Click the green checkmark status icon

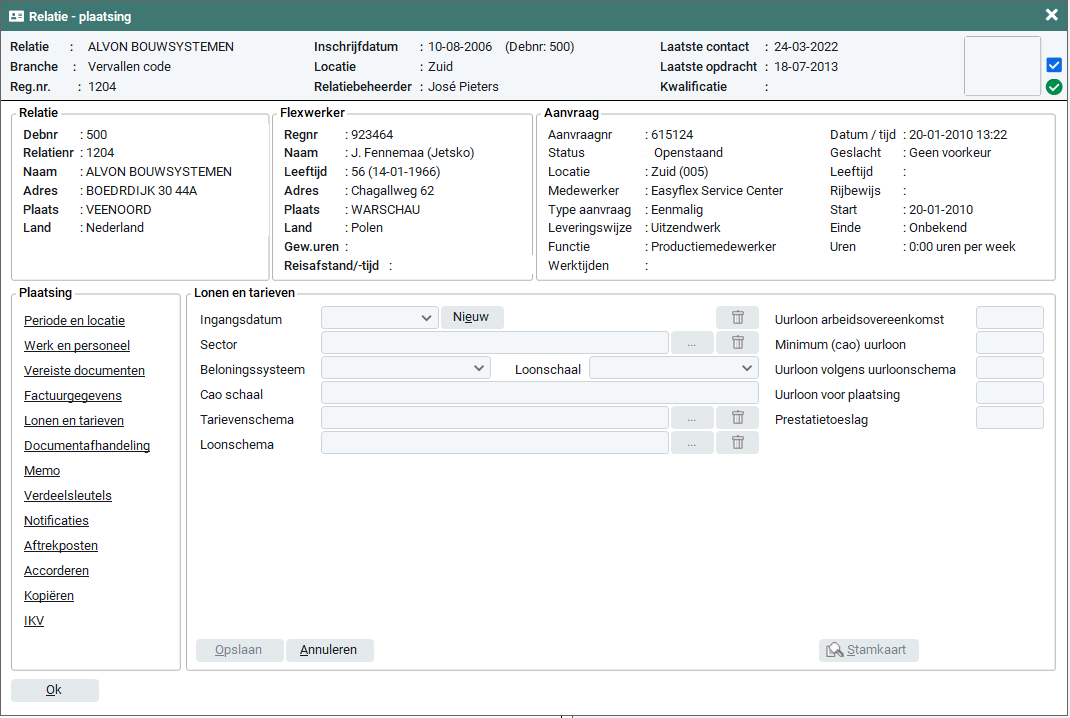pyautogui.click(x=1053, y=87)
